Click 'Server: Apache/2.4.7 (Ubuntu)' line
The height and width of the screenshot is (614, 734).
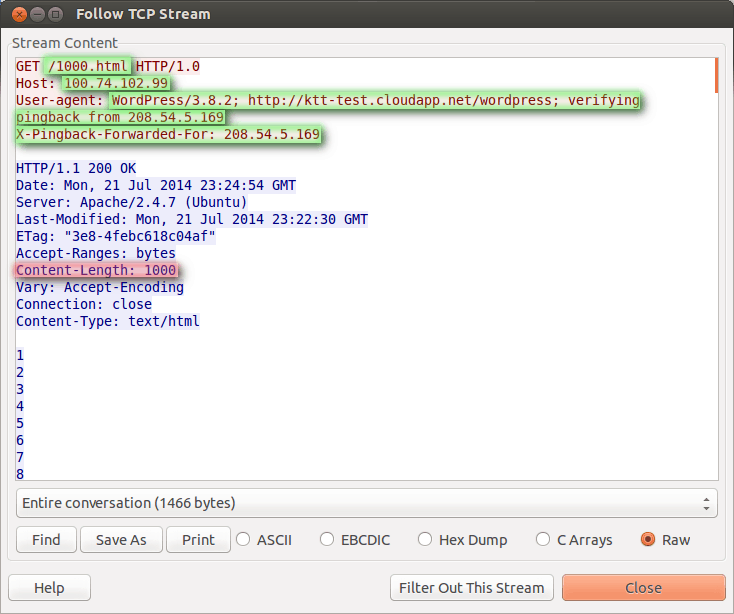pyautogui.click(x=132, y=202)
